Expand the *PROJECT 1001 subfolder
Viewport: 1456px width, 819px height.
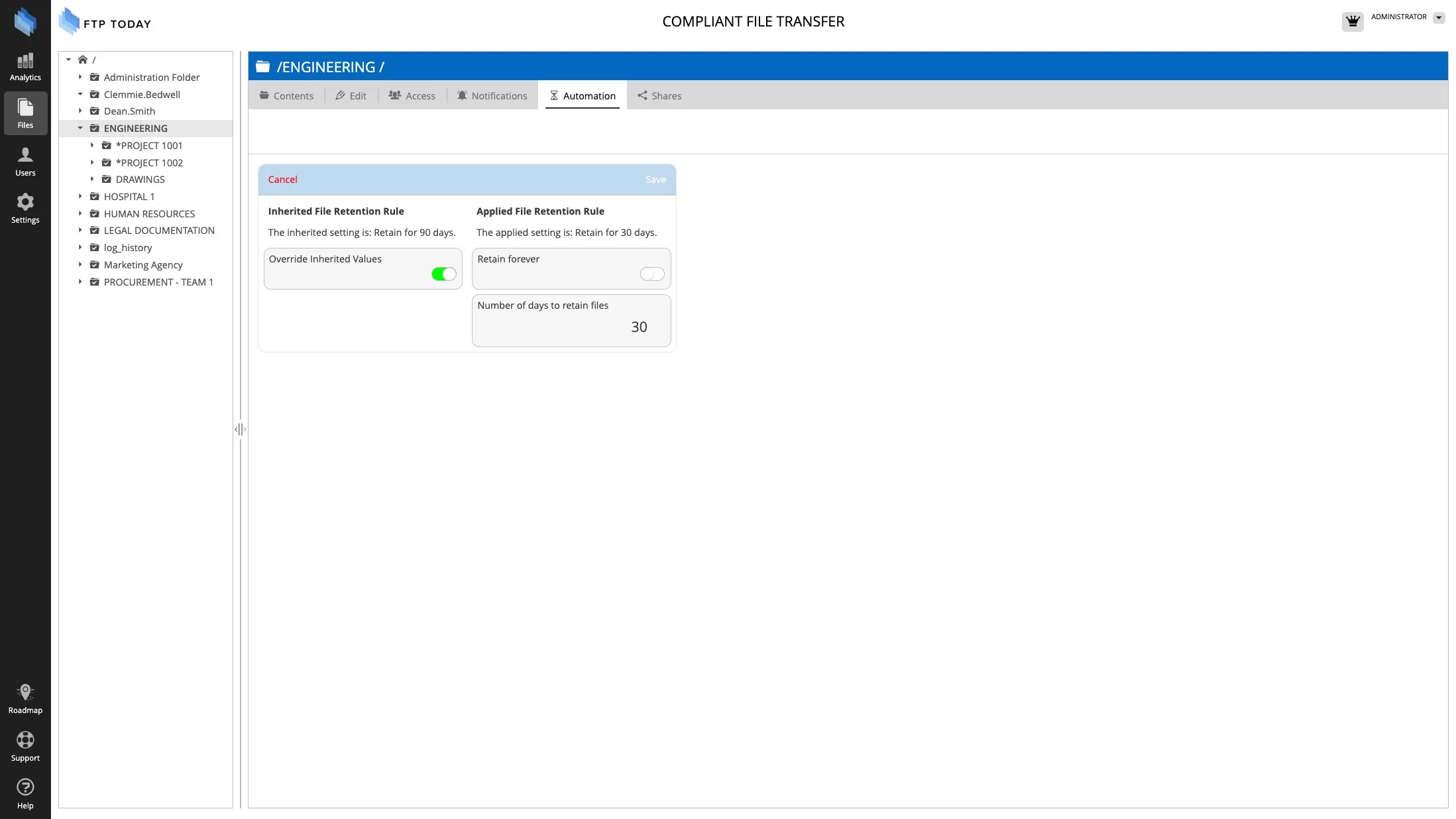92,145
